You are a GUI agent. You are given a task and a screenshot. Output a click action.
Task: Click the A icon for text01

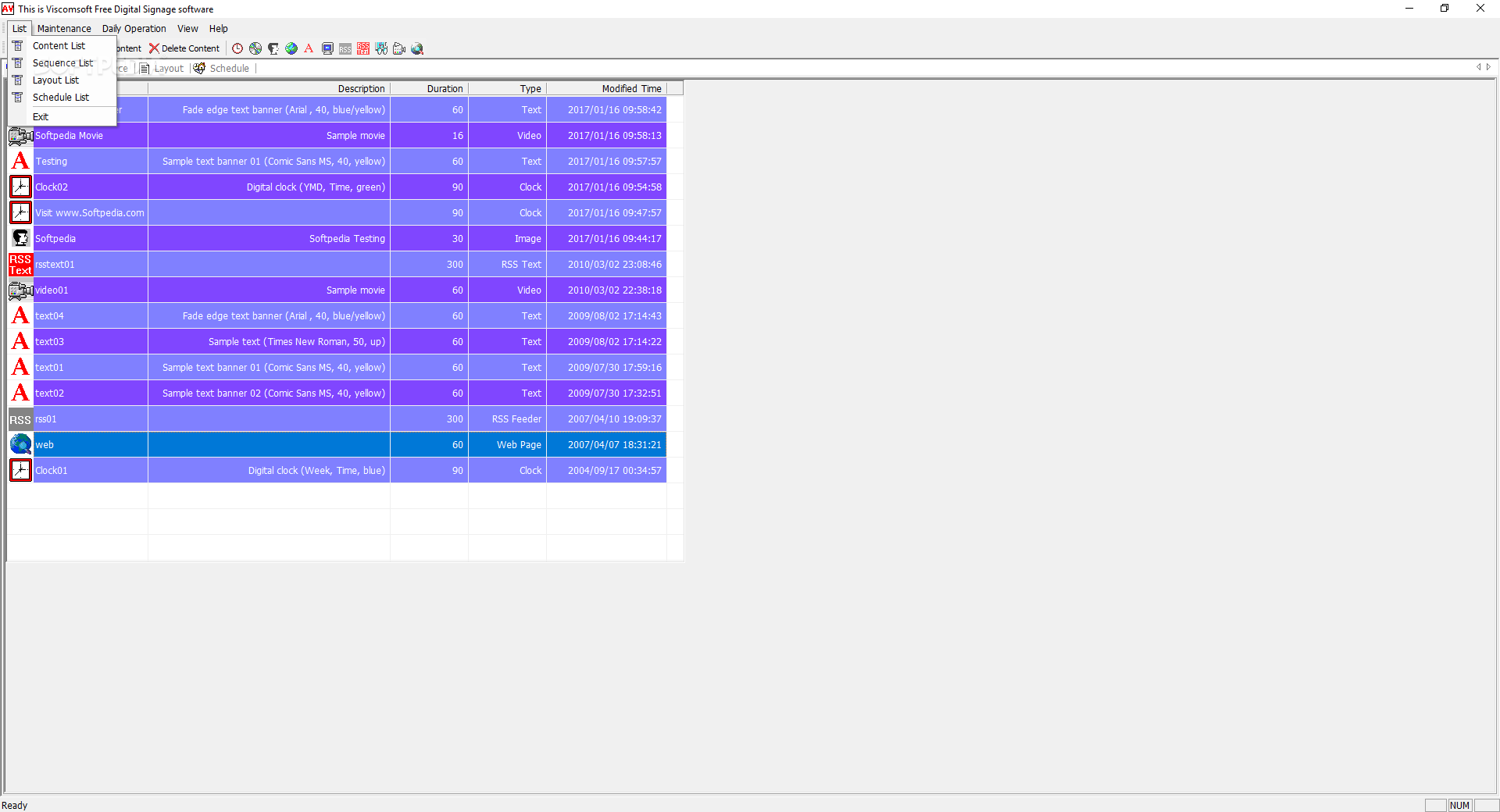coord(20,368)
